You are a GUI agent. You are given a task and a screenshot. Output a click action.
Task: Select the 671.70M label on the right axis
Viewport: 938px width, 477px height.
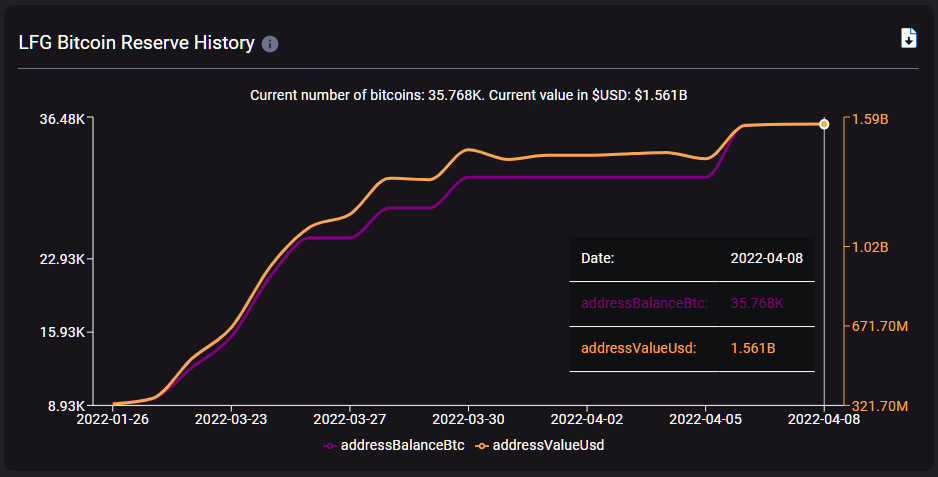(x=880, y=326)
